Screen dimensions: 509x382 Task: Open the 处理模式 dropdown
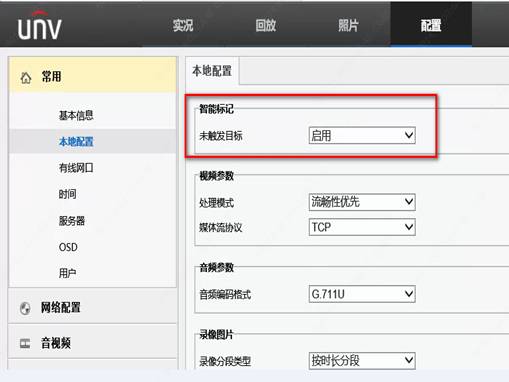(362, 202)
